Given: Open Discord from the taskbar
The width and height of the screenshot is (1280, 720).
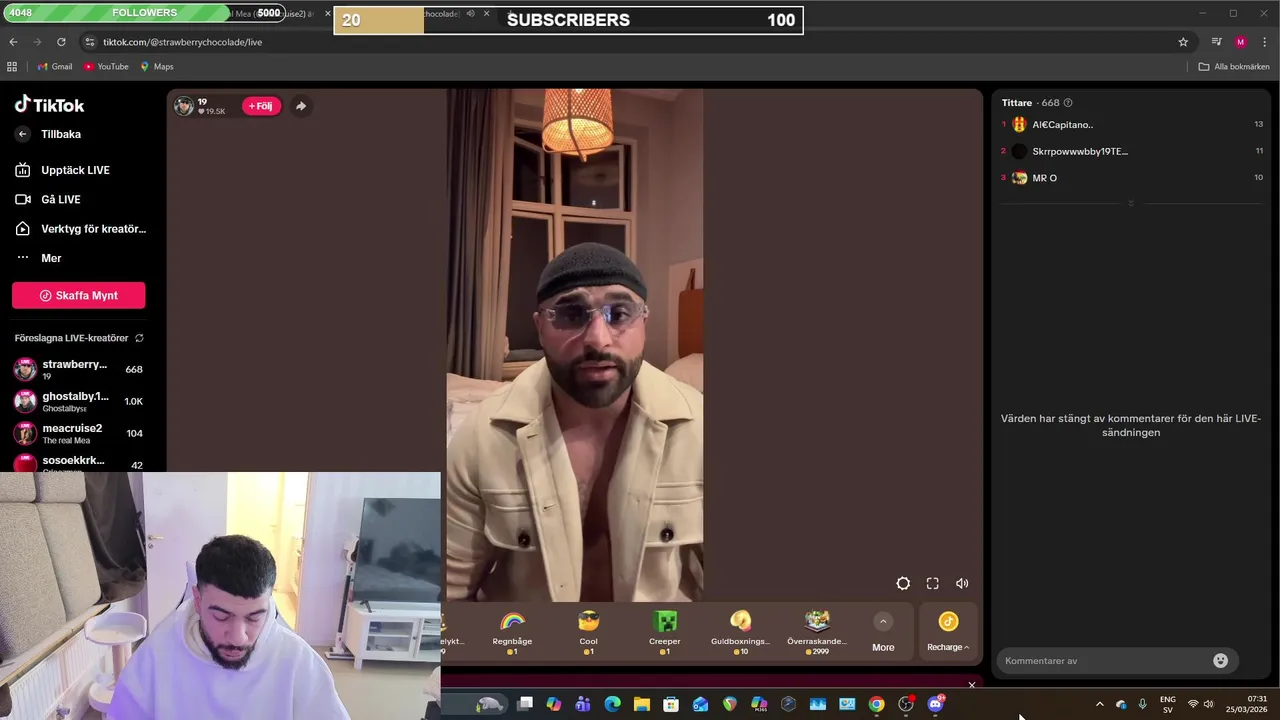Looking at the screenshot, I should click(935, 704).
